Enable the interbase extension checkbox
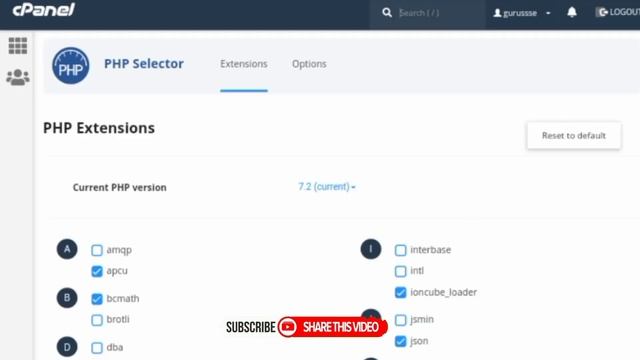Screen dimensions: 640x360 pos(400,250)
